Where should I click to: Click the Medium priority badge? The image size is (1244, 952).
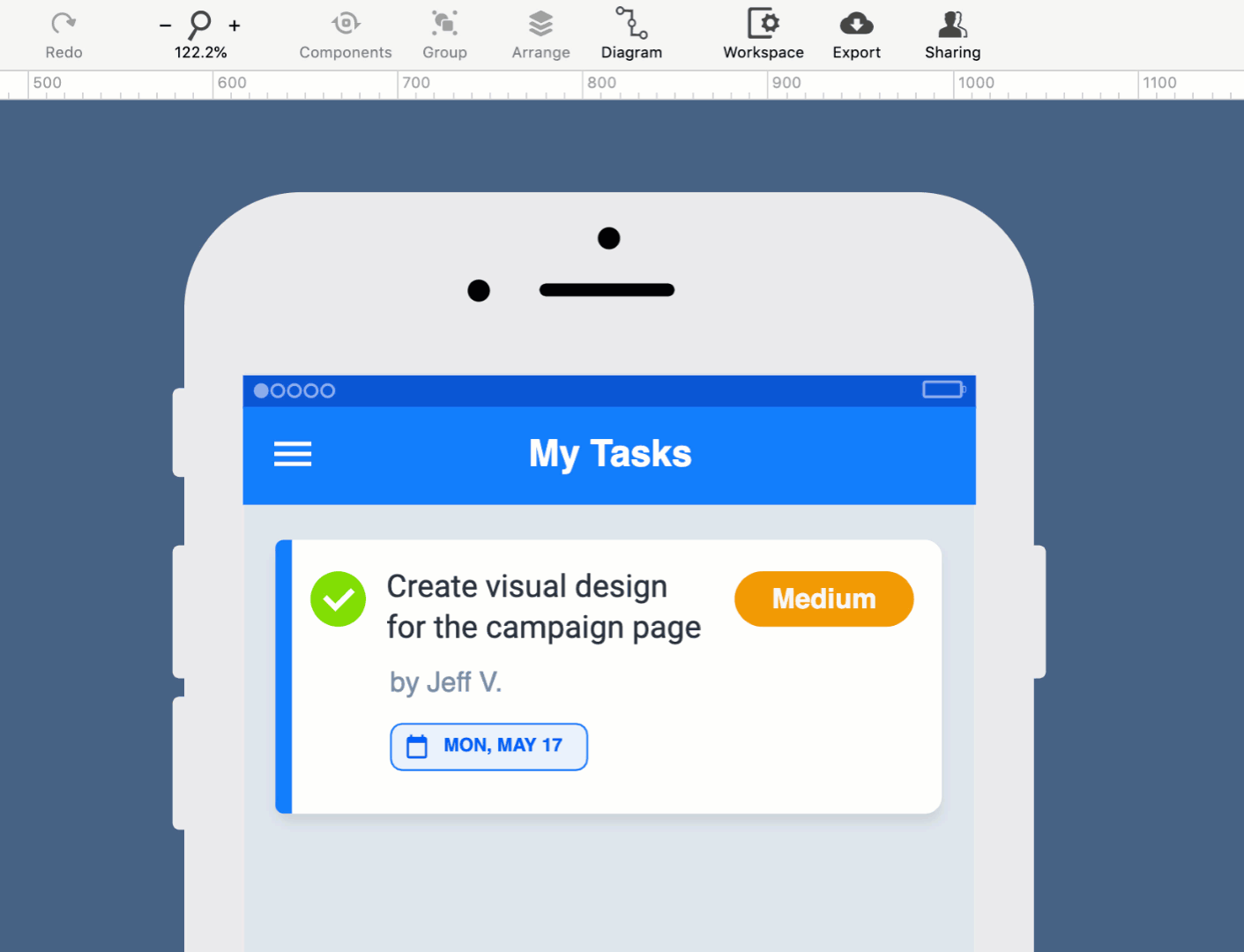823,599
